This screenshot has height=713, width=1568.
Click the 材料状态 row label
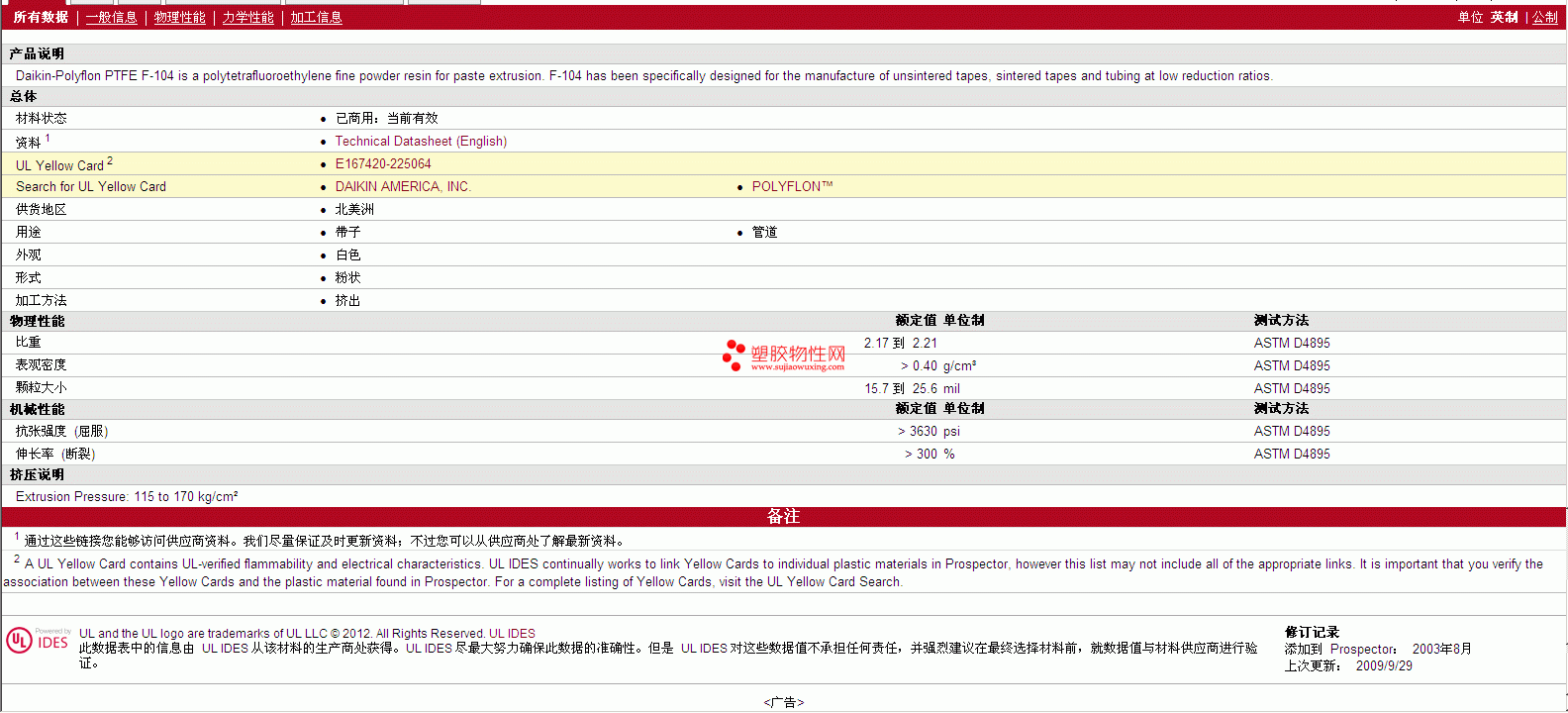tap(42, 119)
